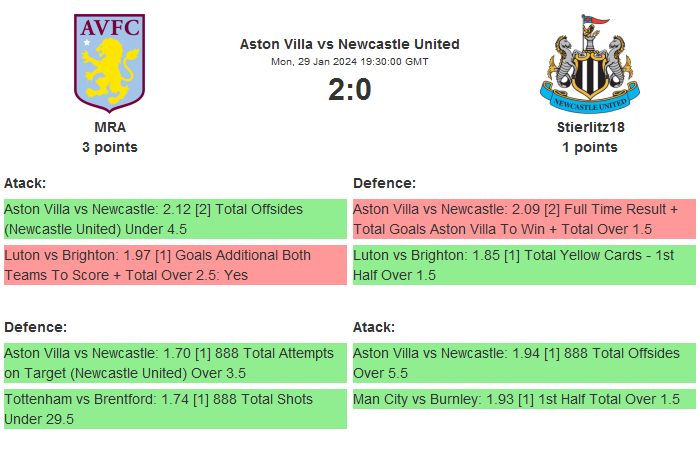Click MRA's lower Defence section heading
The height and width of the screenshot is (460, 700).
(36, 327)
